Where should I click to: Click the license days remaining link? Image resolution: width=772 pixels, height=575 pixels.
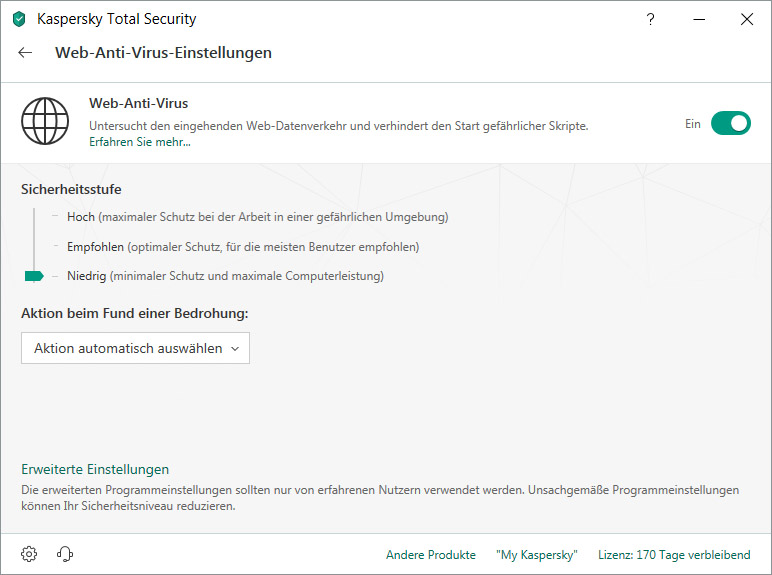pyautogui.click(x=673, y=555)
